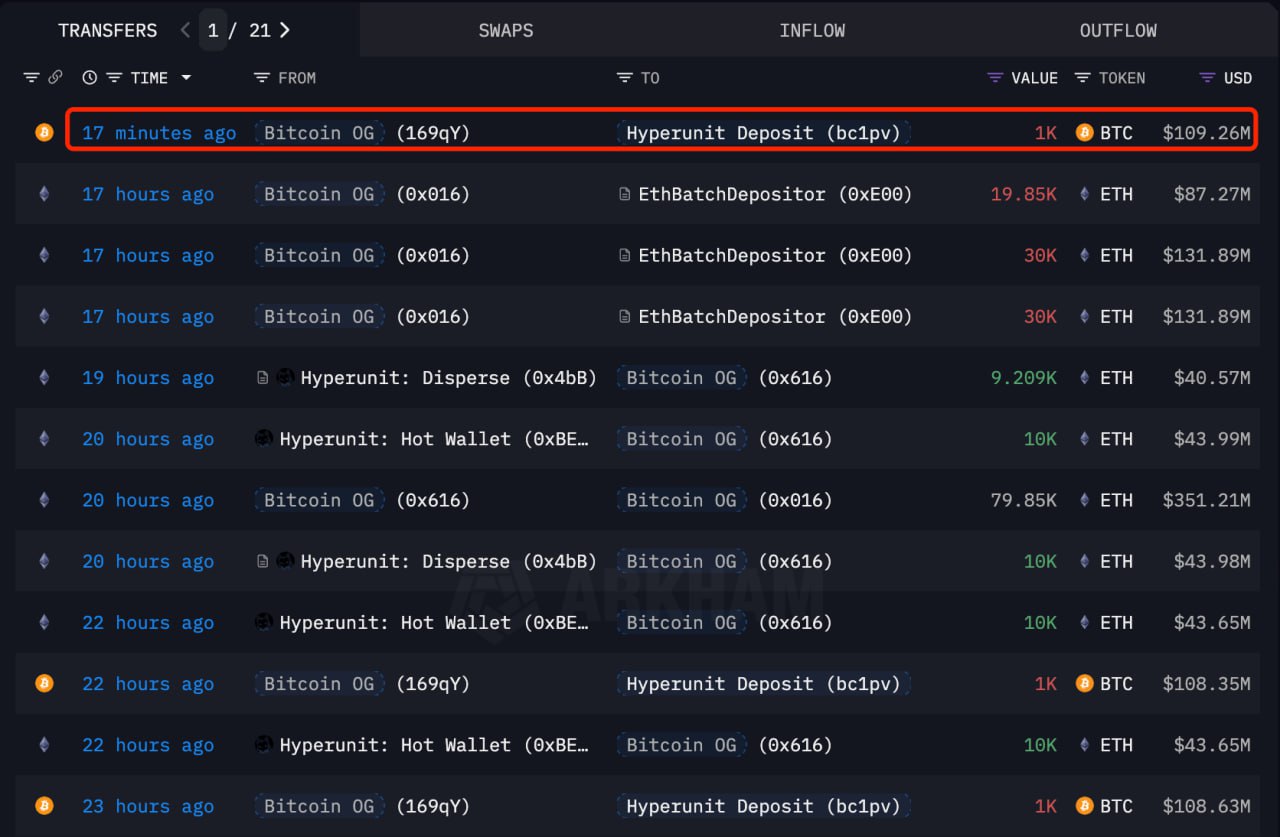Click BTC token icon in the $108.63M row
Image resolution: width=1280 pixels, height=837 pixels.
(1084, 805)
